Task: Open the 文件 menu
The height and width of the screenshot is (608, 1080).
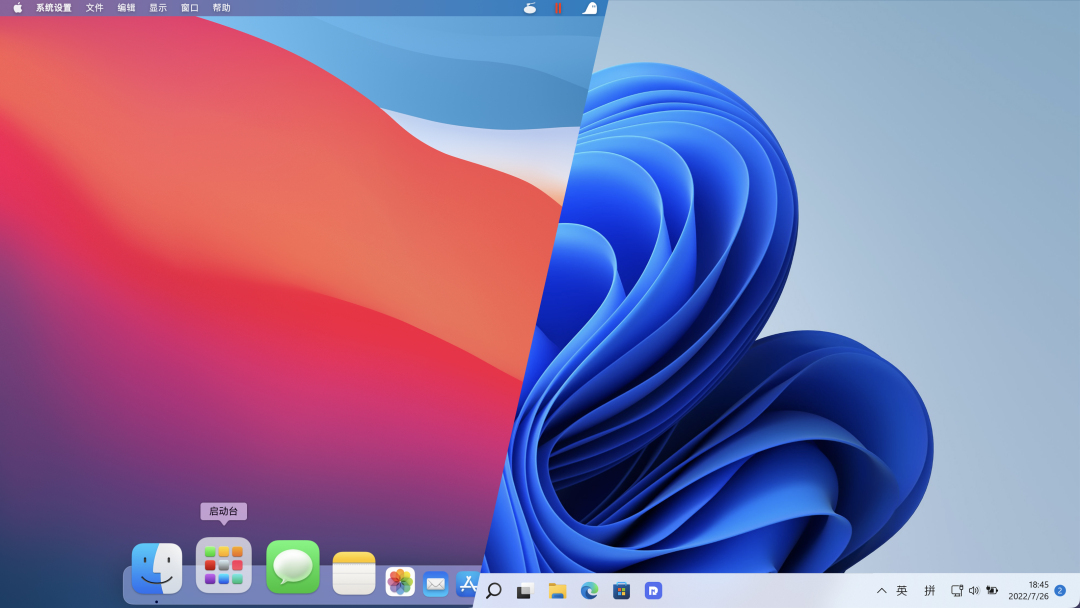Action: coord(93,7)
